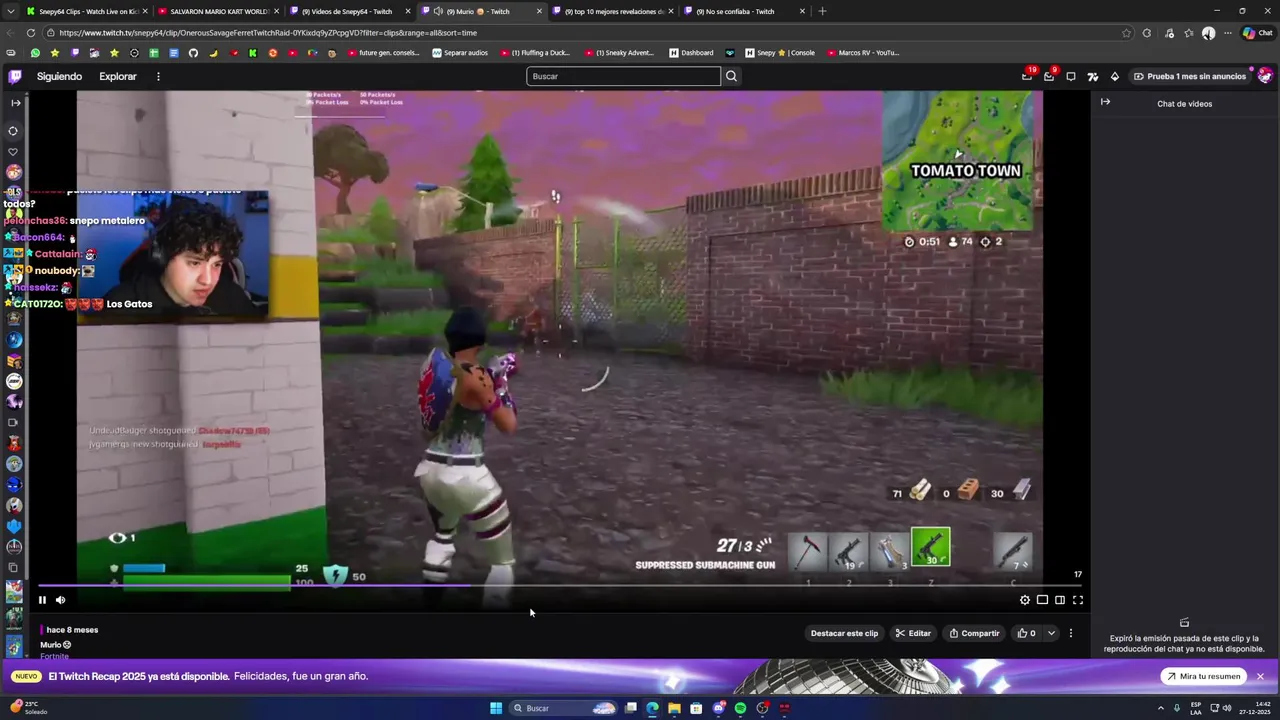
Task: Enter fullscreen mode
Action: (x=1078, y=600)
